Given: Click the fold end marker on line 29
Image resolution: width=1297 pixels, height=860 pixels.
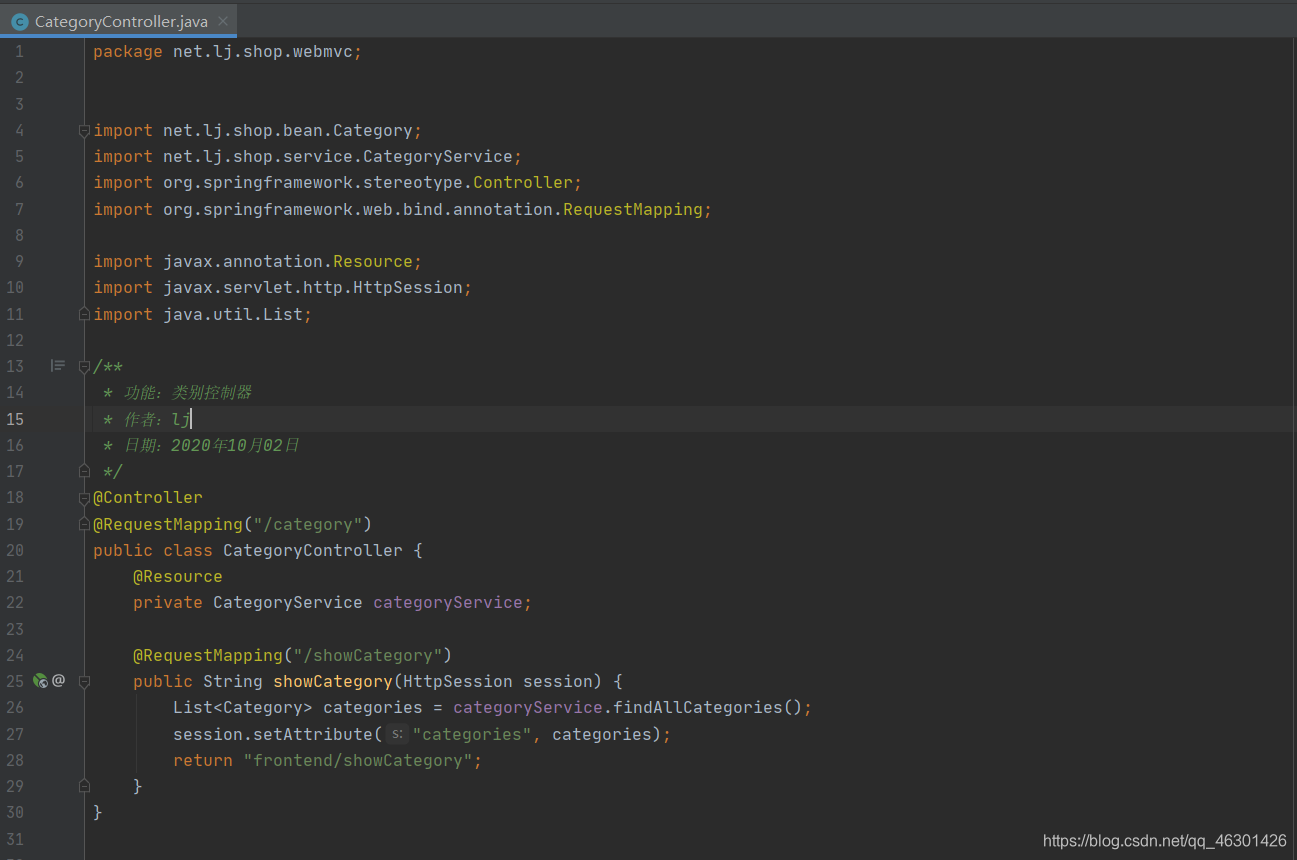Looking at the screenshot, I should pyautogui.click(x=84, y=786).
